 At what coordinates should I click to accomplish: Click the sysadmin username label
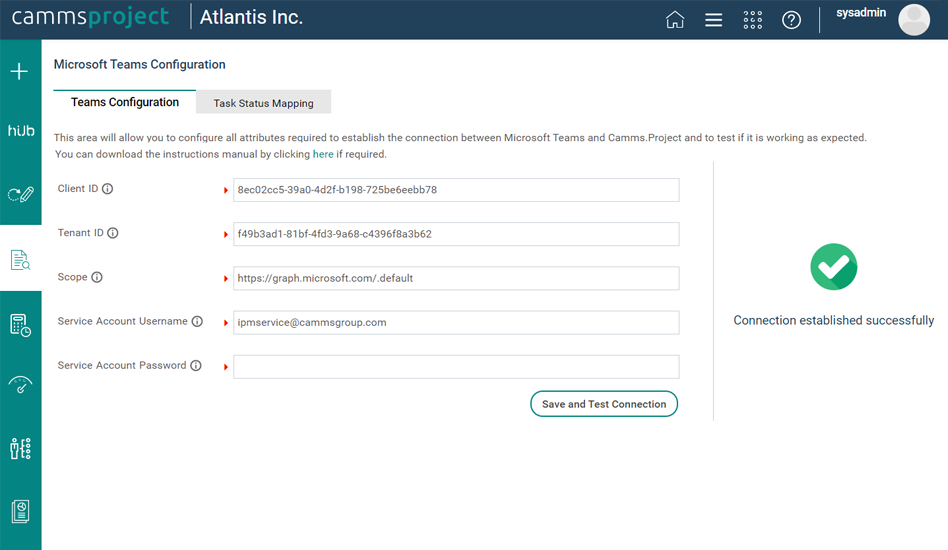coord(861,13)
